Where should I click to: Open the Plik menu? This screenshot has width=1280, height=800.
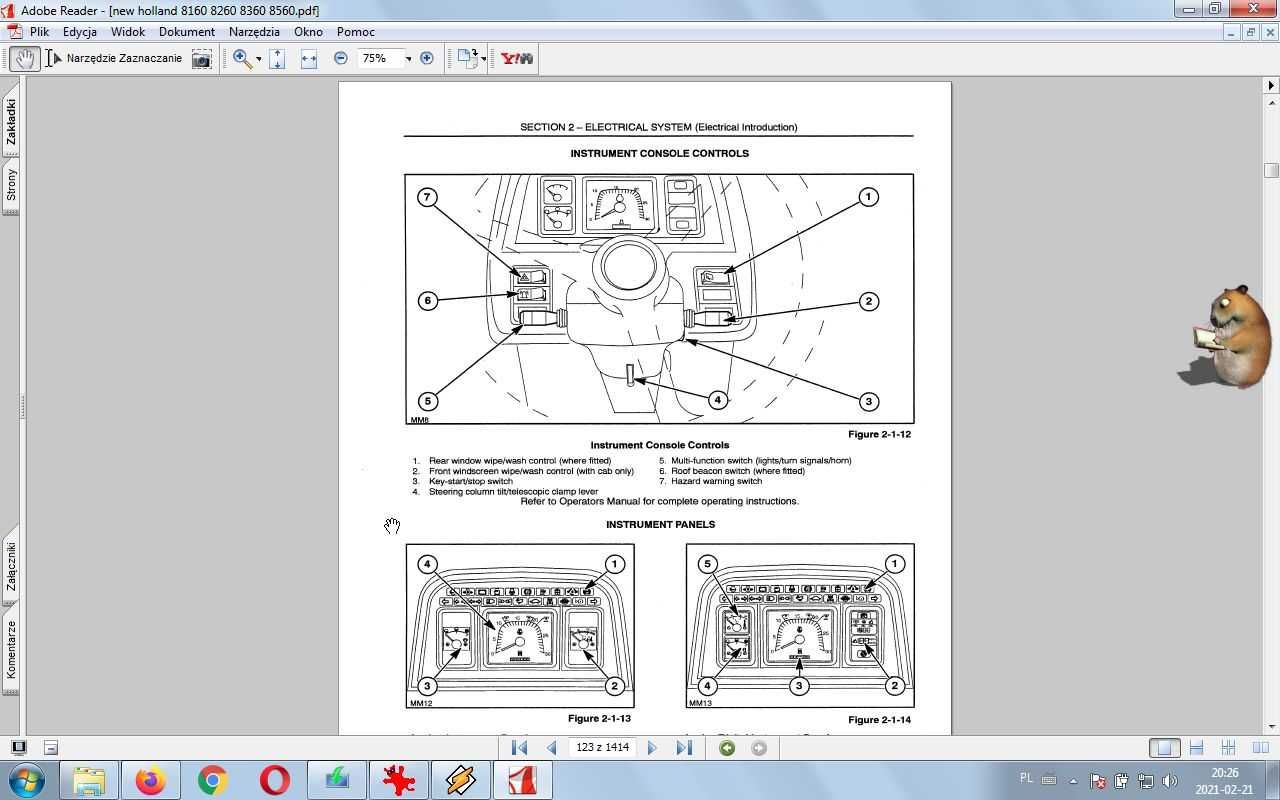[39, 32]
